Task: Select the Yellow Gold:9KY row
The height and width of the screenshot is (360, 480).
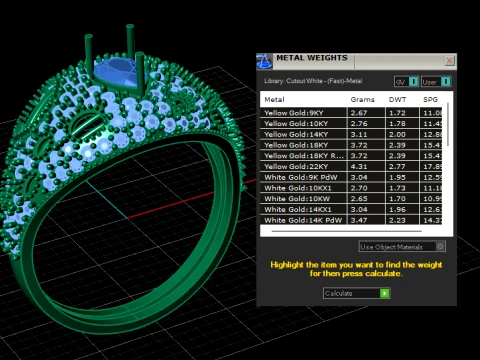Action: point(351,113)
